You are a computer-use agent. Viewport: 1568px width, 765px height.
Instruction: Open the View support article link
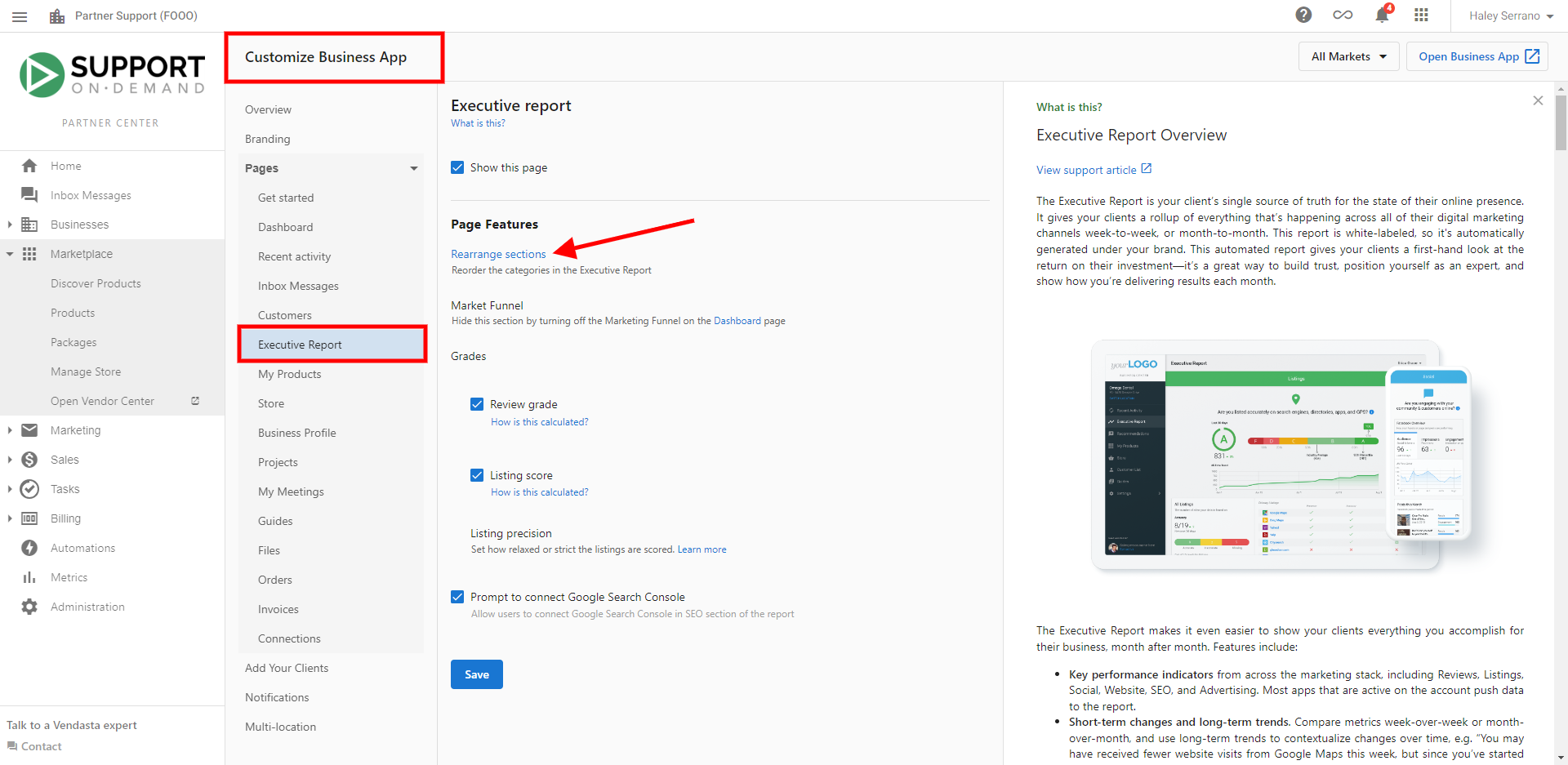[x=1086, y=170]
